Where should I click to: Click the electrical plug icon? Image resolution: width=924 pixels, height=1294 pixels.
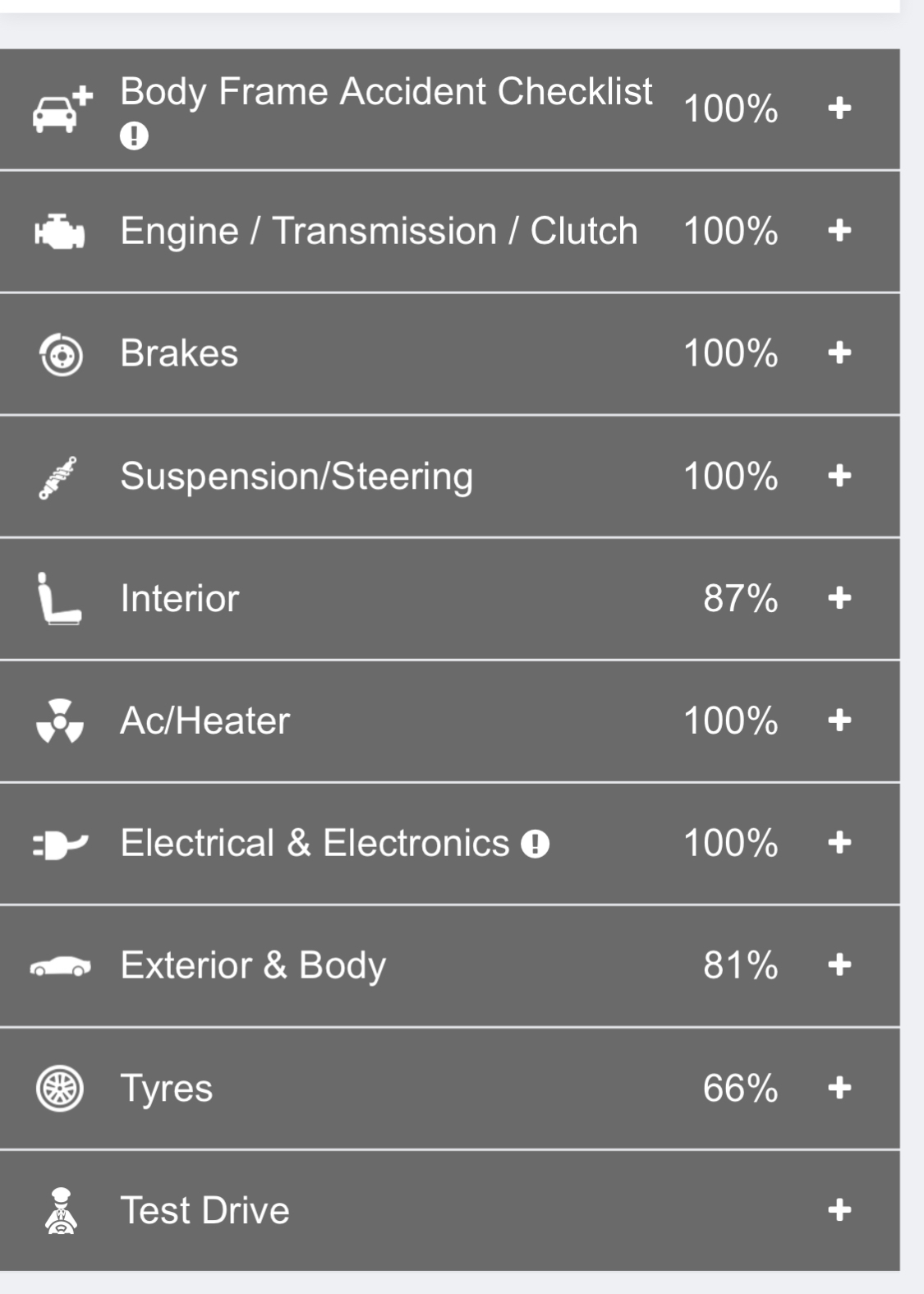pyautogui.click(x=60, y=844)
